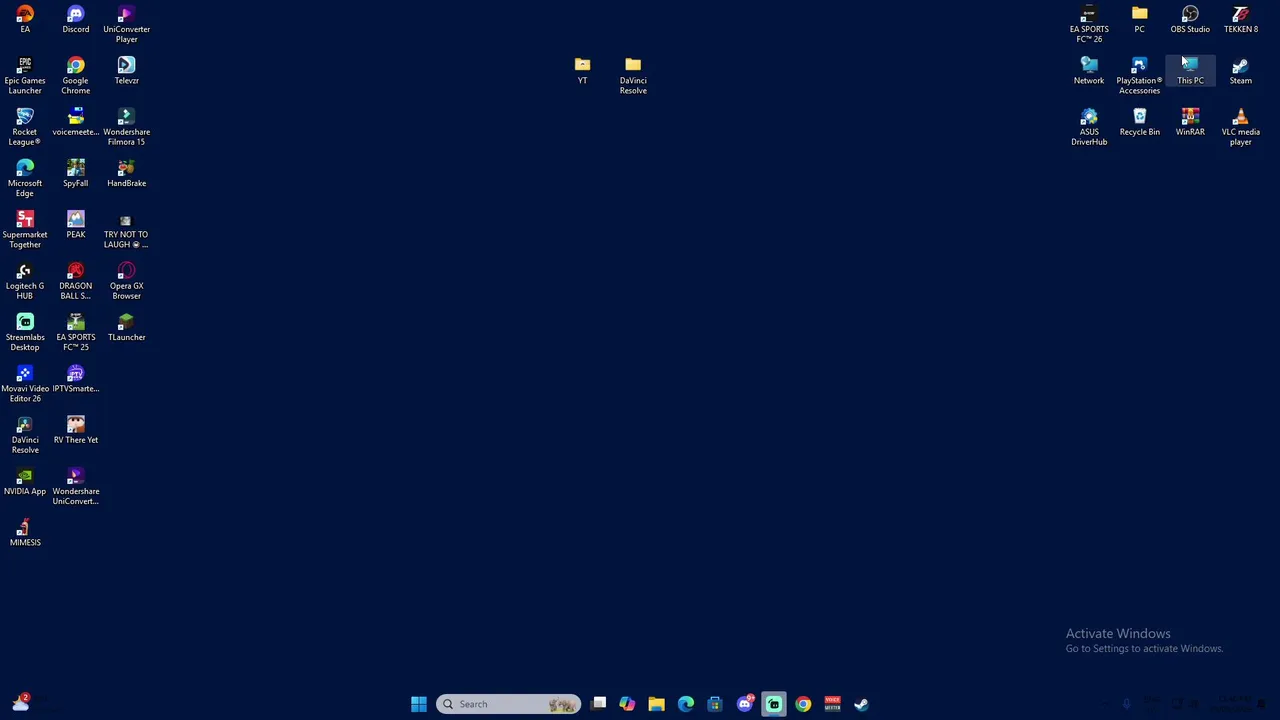
Task: Select the TEKKEN 8 desktop icon
Action: coord(1241,20)
